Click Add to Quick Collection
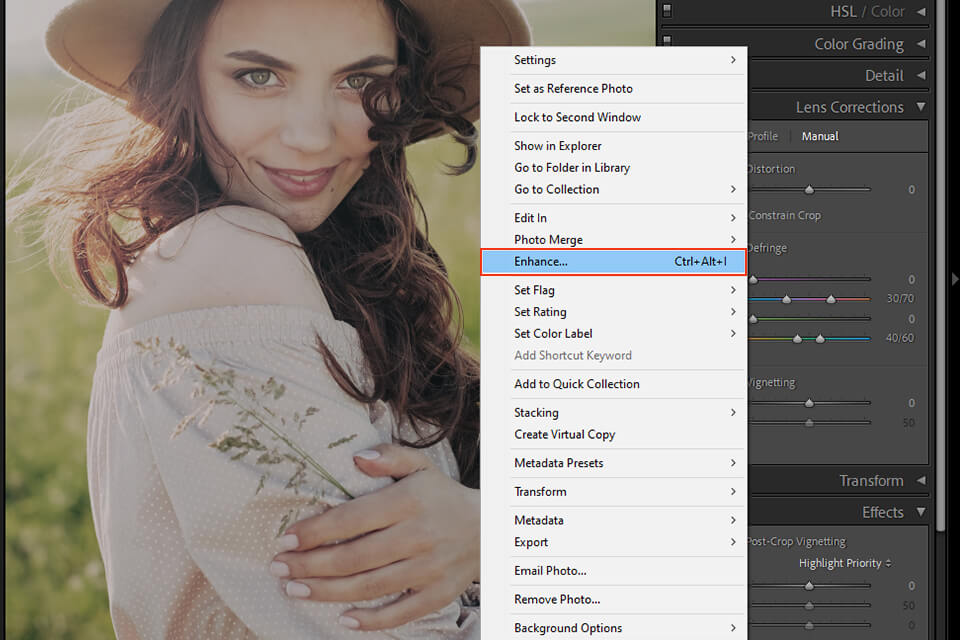Image resolution: width=960 pixels, height=640 pixels. click(x=577, y=384)
